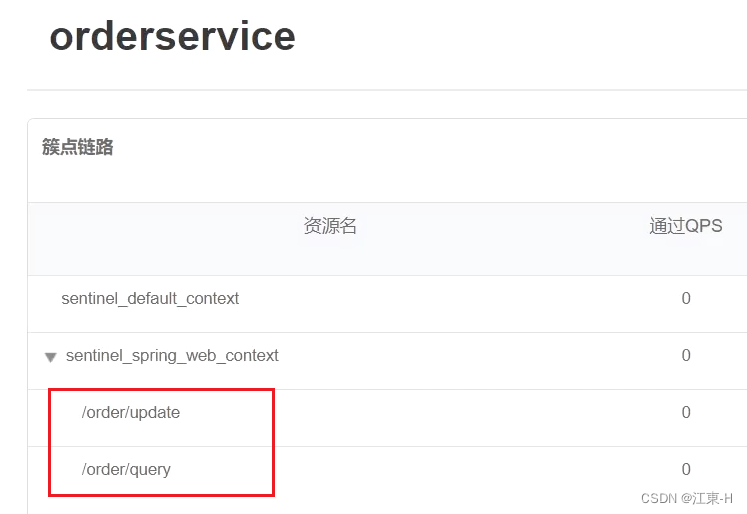Collapse the sentinel_spring_web_context tree node triangle
747x514 pixels.
[50, 357]
